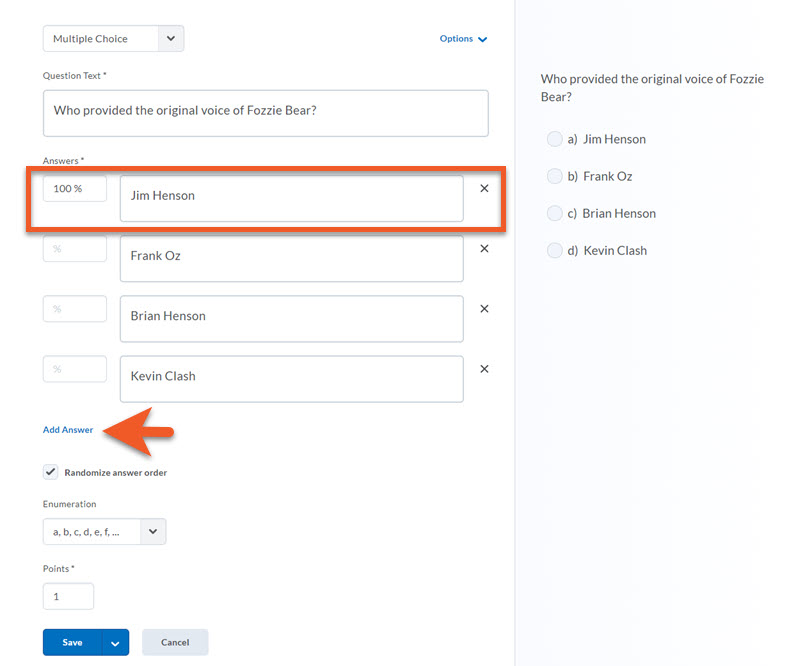Select preview radio option a) Jim Henson
800x666 pixels.
[x=554, y=139]
